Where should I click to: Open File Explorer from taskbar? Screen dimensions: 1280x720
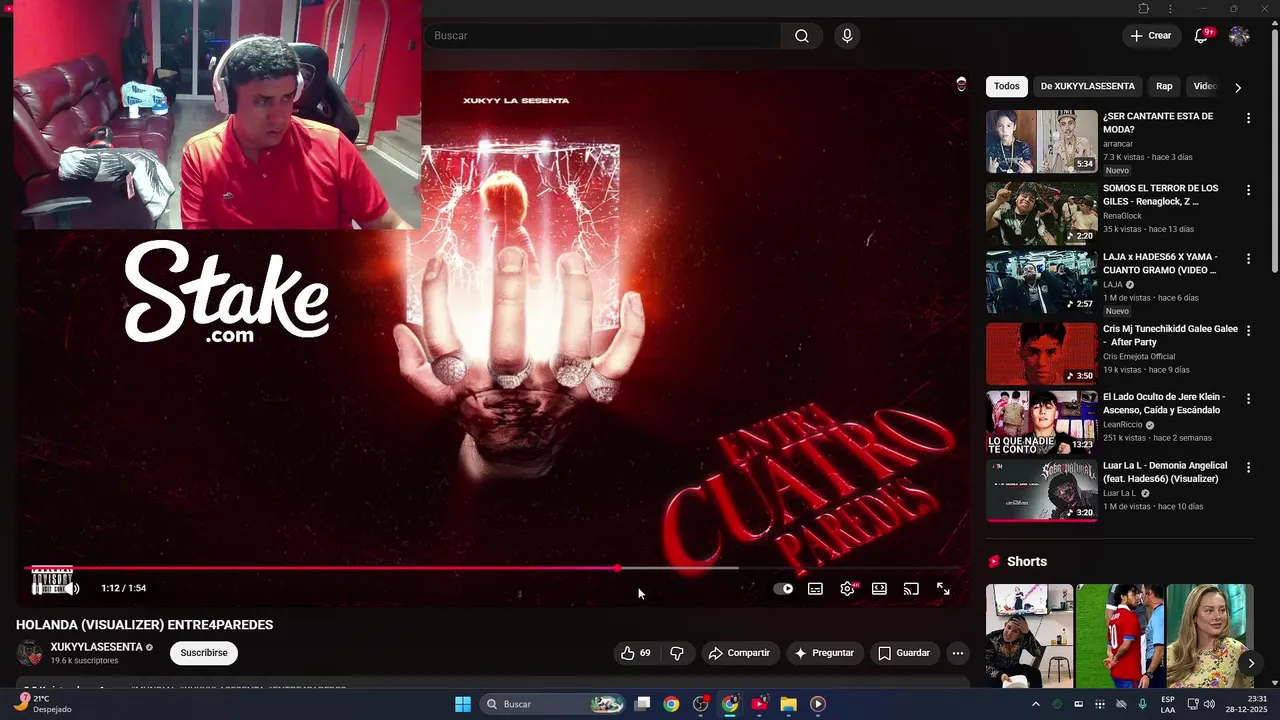(788, 704)
